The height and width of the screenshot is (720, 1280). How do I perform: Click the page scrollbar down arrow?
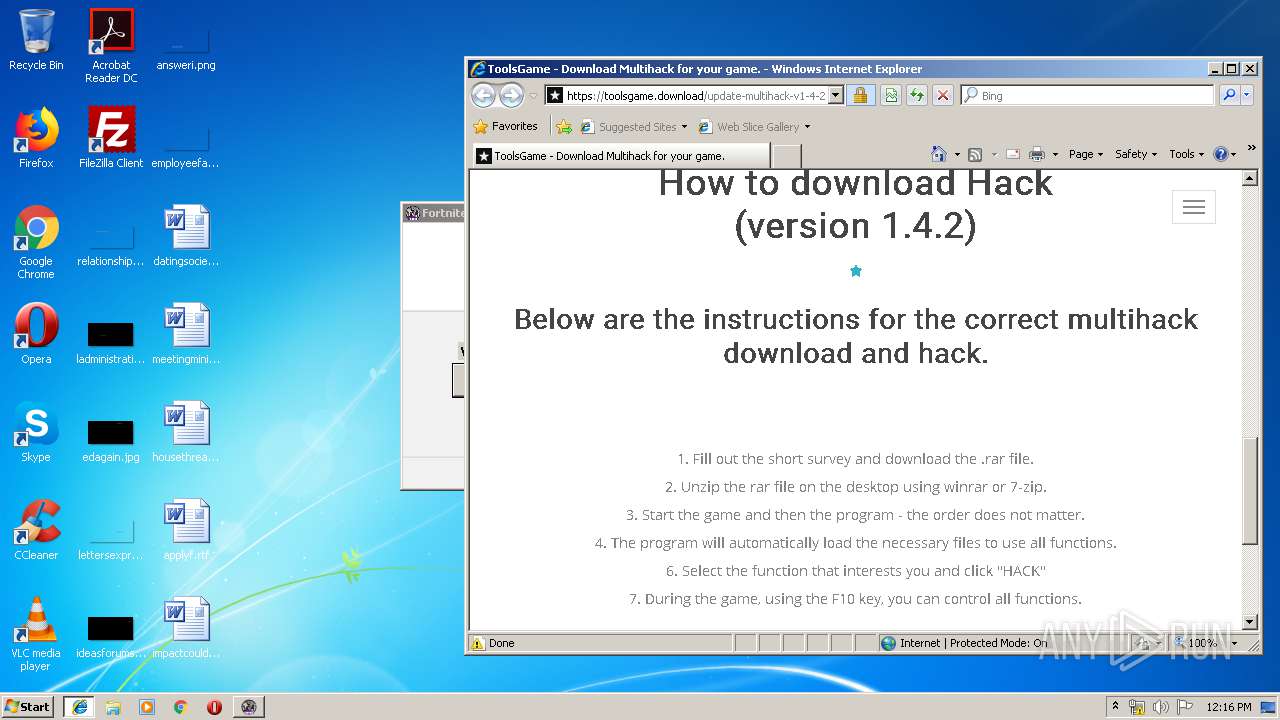(x=1249, y=622)
